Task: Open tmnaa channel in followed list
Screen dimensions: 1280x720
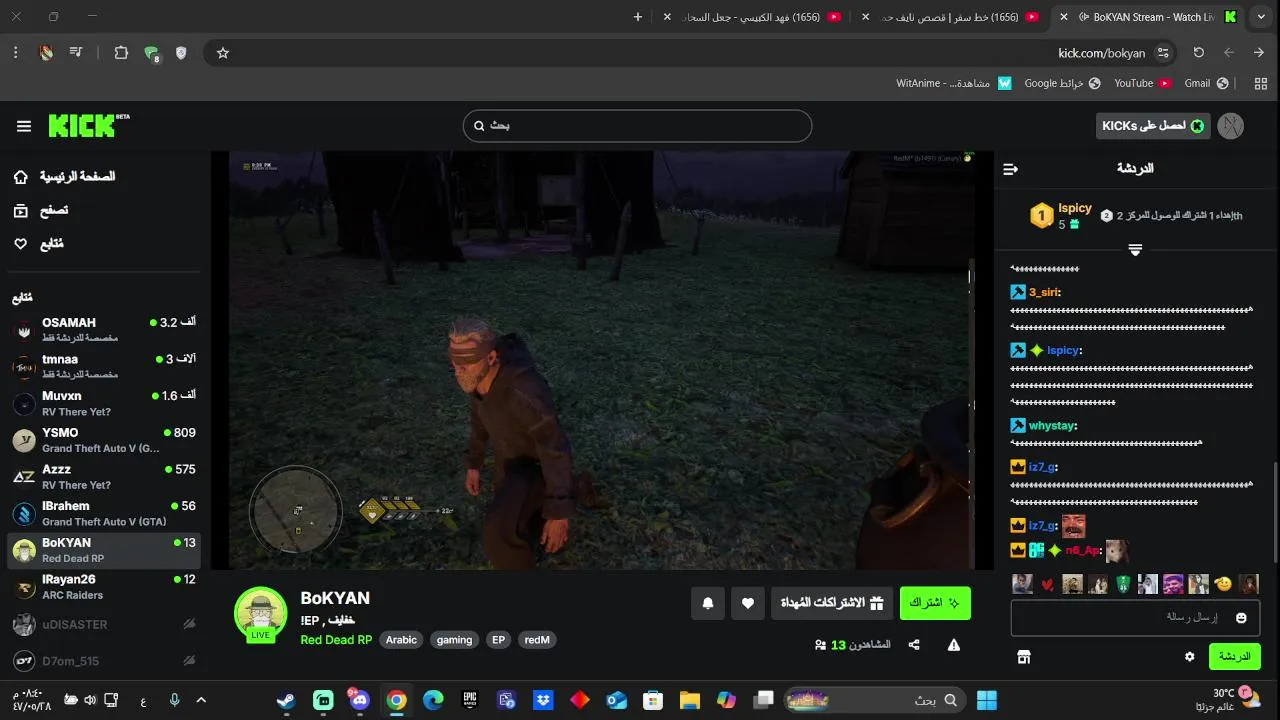Action: pos(104,366)
